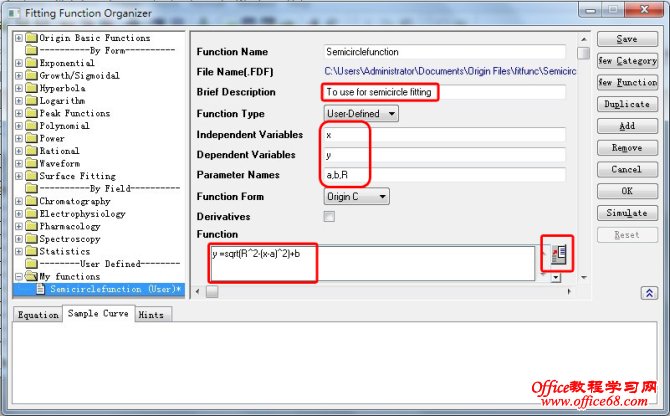Click the New Function button
This screenshot has width=670, height=416.
[627, 82]
